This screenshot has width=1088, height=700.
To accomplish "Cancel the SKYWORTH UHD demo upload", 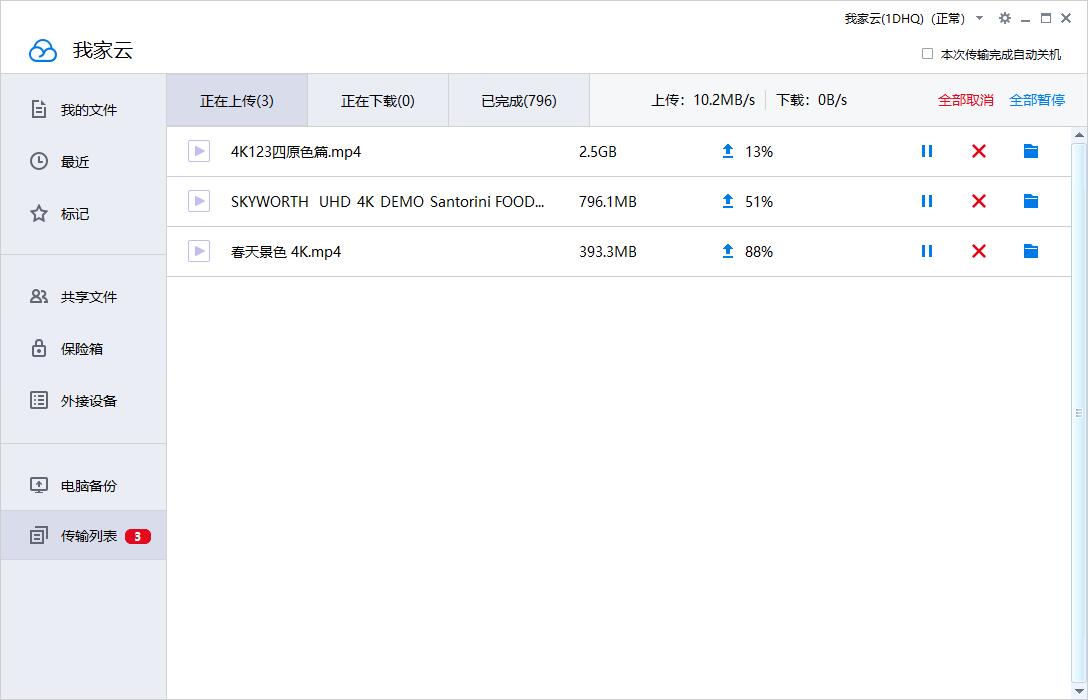I will (978, 201).
